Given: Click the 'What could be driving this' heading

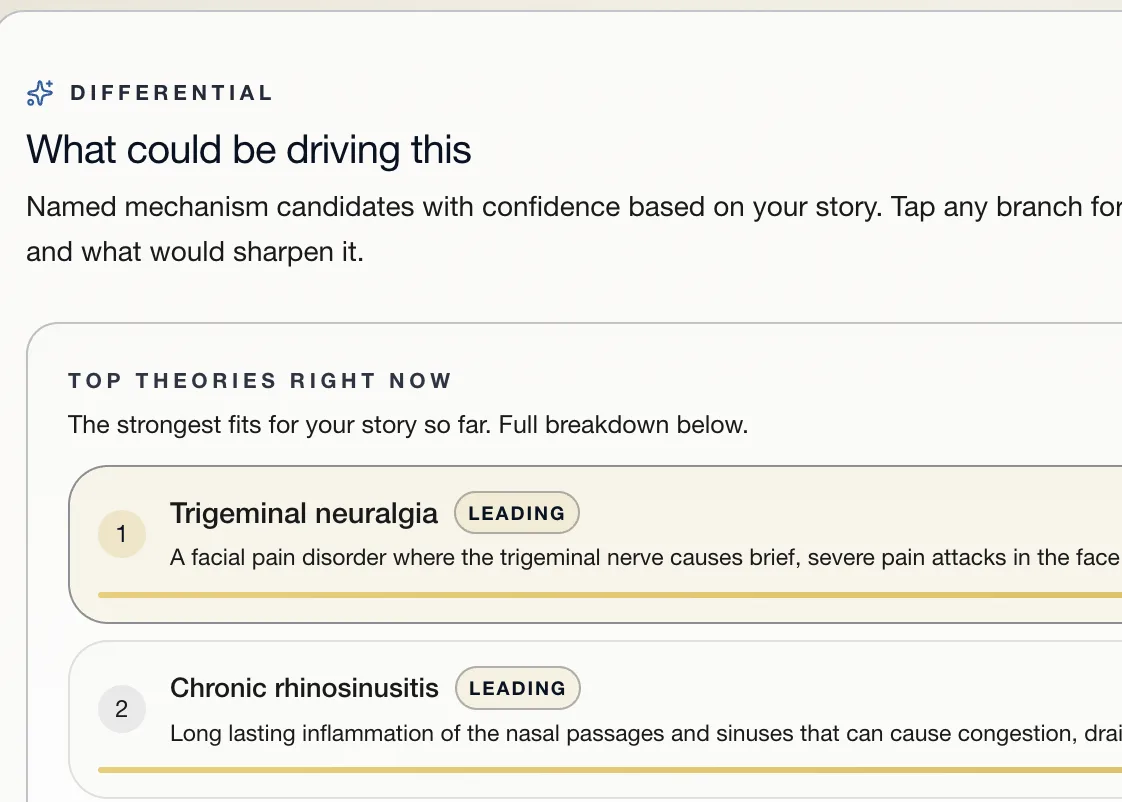Looking at the screenshot, I should [x=248, y=150].
